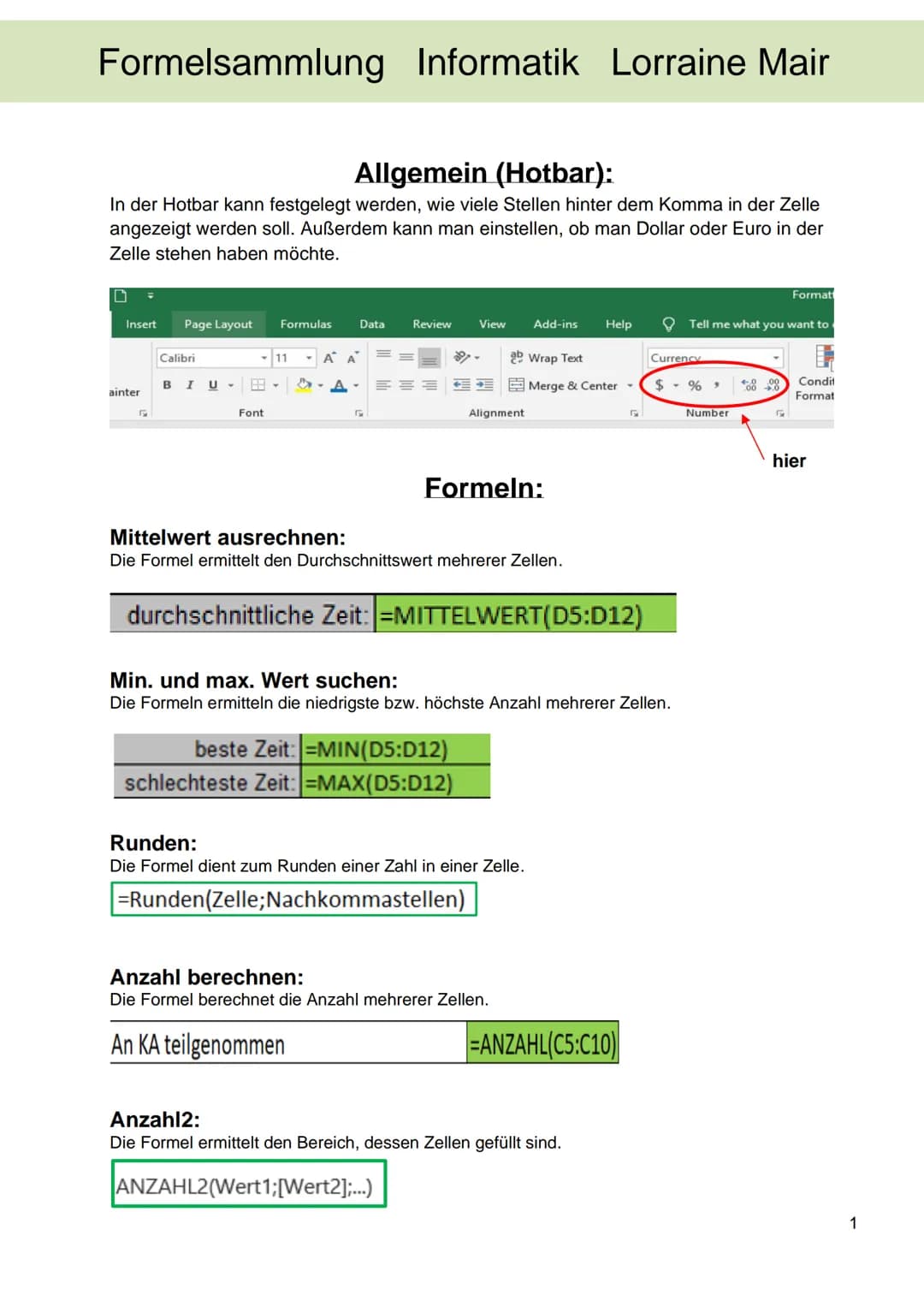Click the =MITTELWERT(D5:D12) formula cell
Viewport: 924px width, 1307px height.
coord(526,615)
